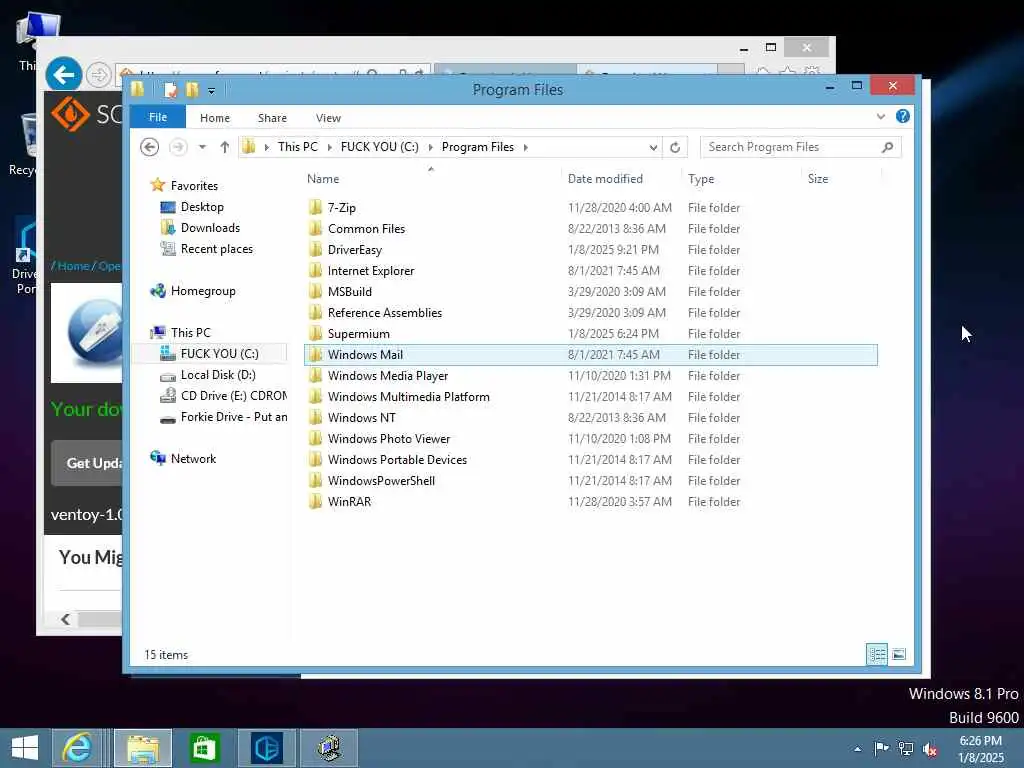Open Recent places in navigation pane
Image resolution: width=1024 pixels, height=768 pixels.
(x=216, y=249)
